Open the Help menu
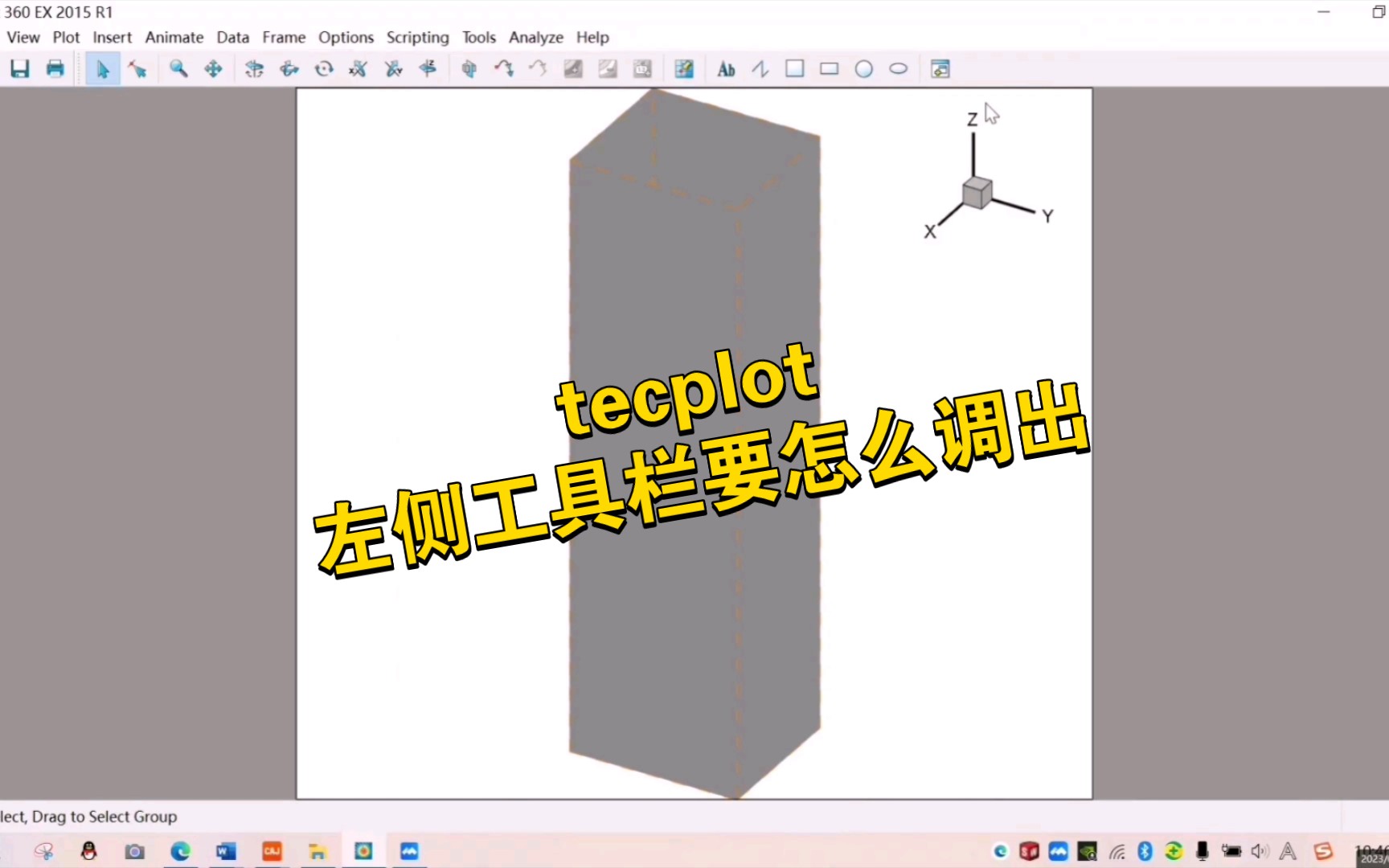 pos(592,38)
